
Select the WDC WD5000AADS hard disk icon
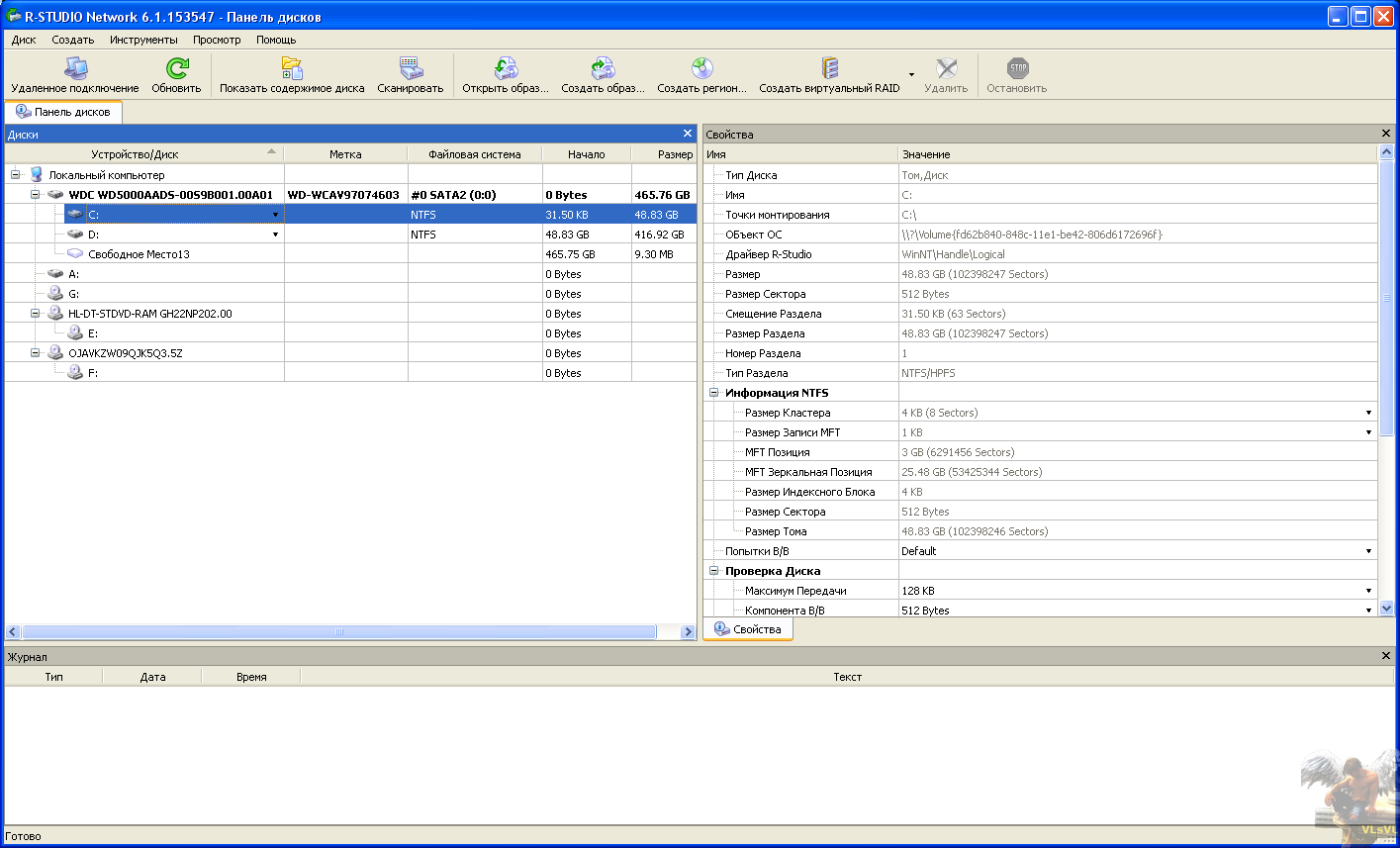55,195
